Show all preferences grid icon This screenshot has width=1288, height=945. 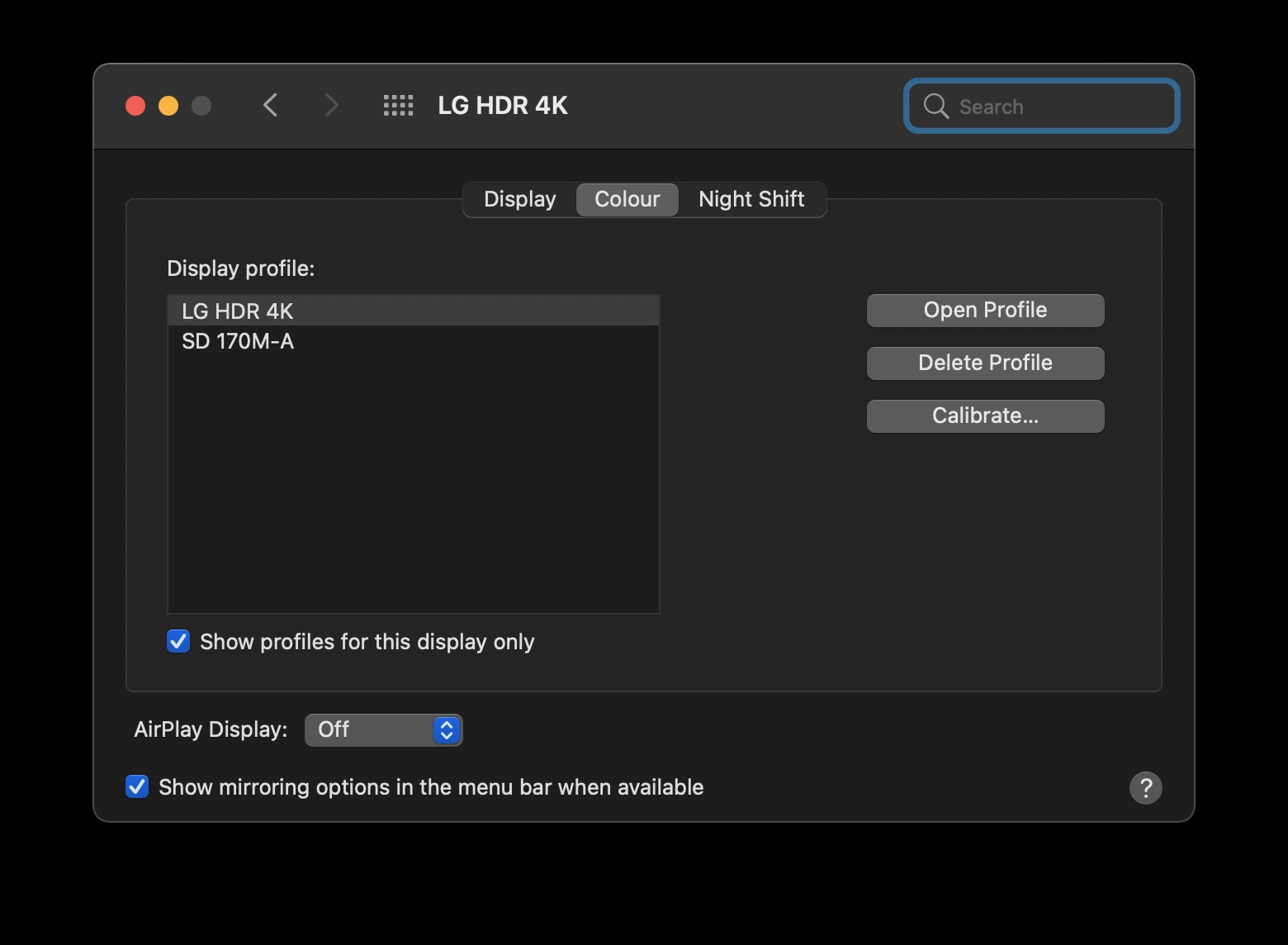(x=398, y=106)
